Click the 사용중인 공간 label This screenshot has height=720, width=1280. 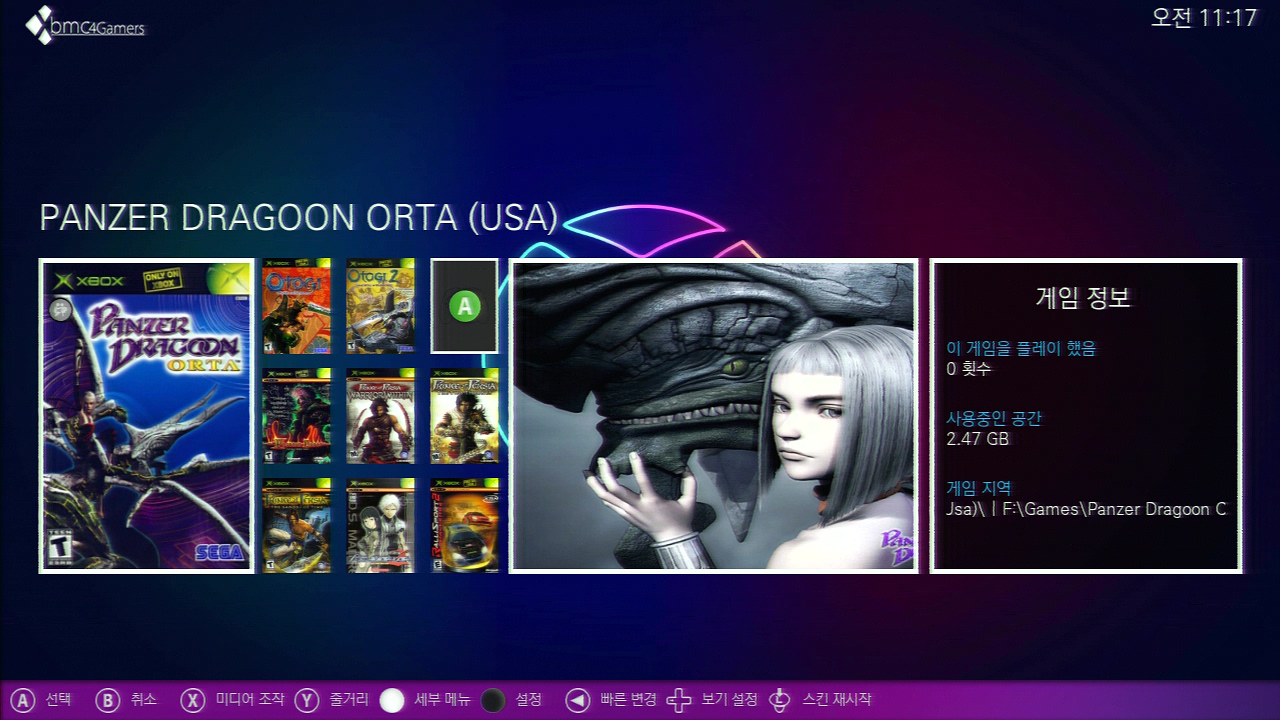tap(994, 418)
